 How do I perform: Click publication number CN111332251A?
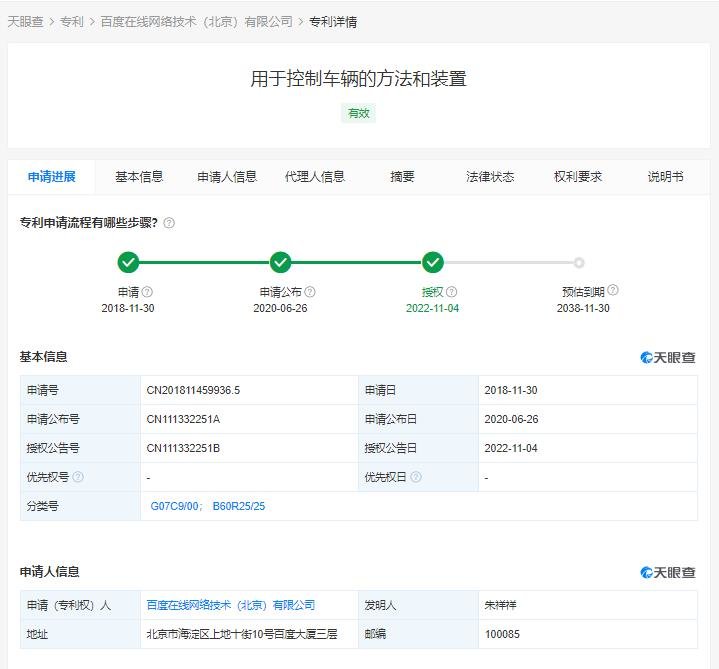coord(183,419)
